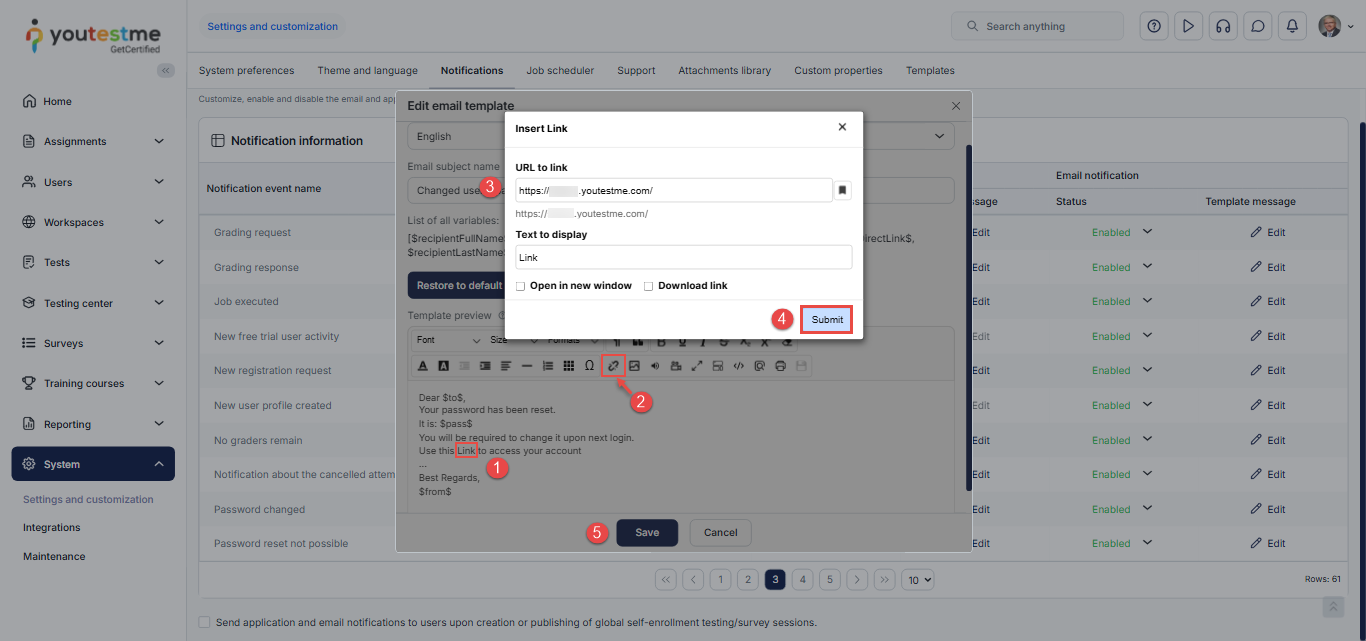This screenshot has width=1366, height=641.
Task: Click Restore to default button
Action: click(459, 285)
